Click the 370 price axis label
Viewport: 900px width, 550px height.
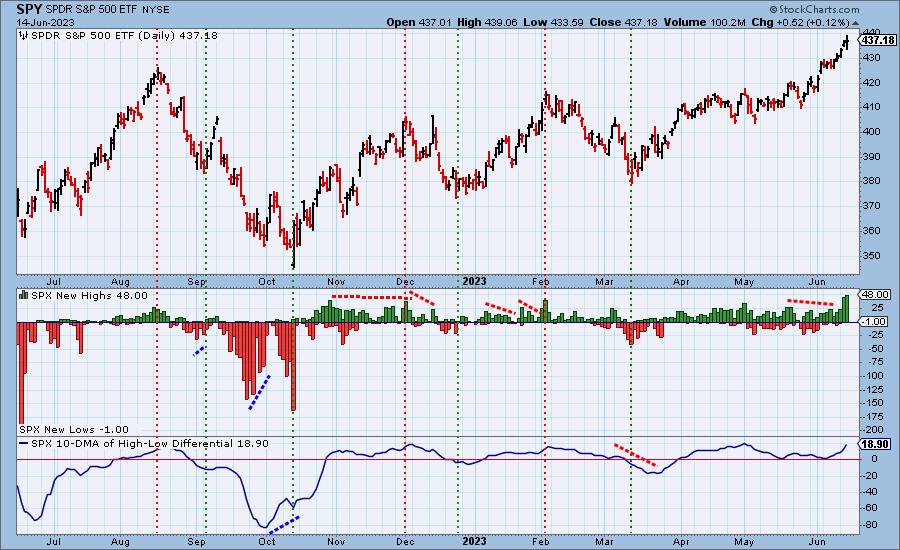(872, 206)
